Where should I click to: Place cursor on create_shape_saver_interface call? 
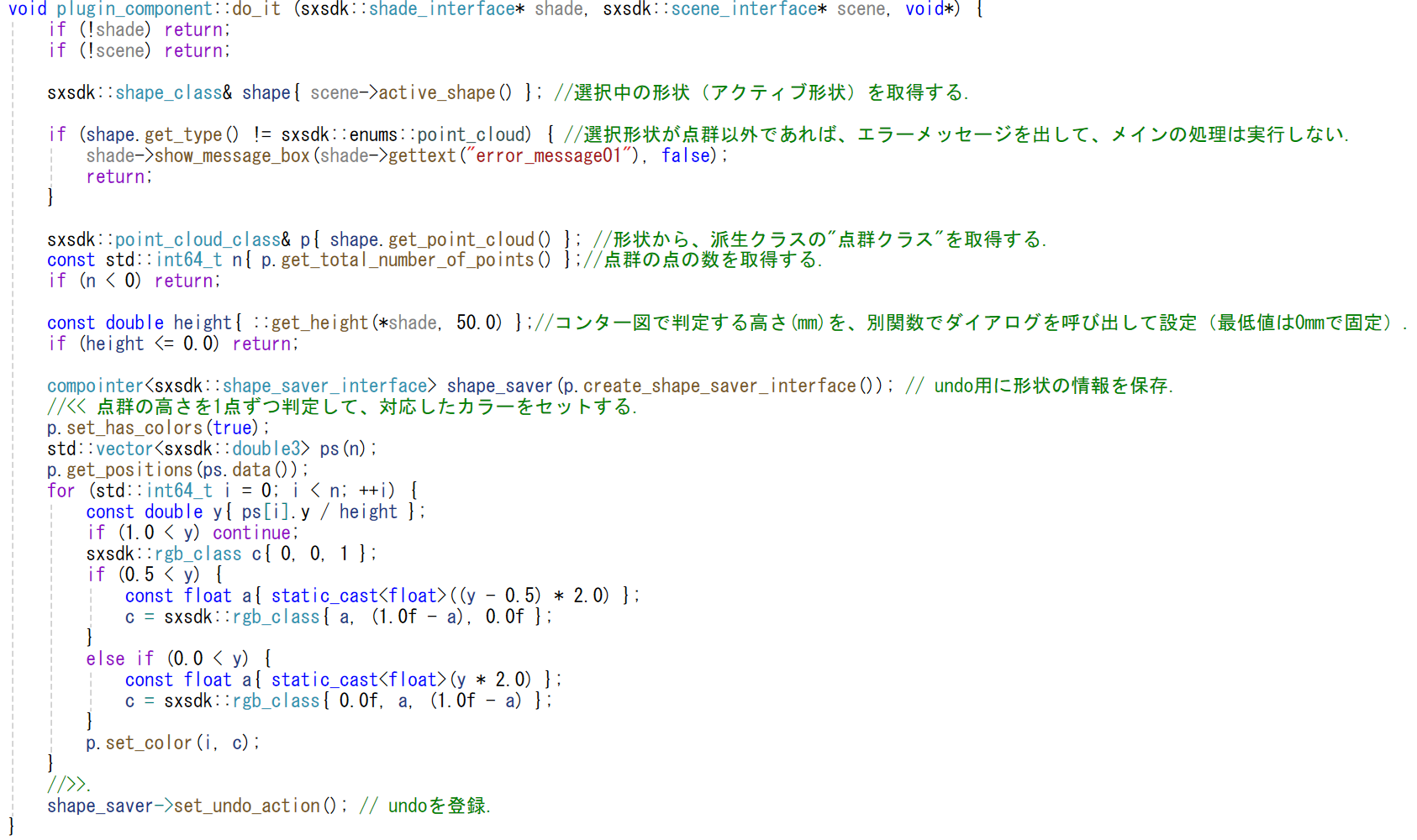click(x=719, y=386)
